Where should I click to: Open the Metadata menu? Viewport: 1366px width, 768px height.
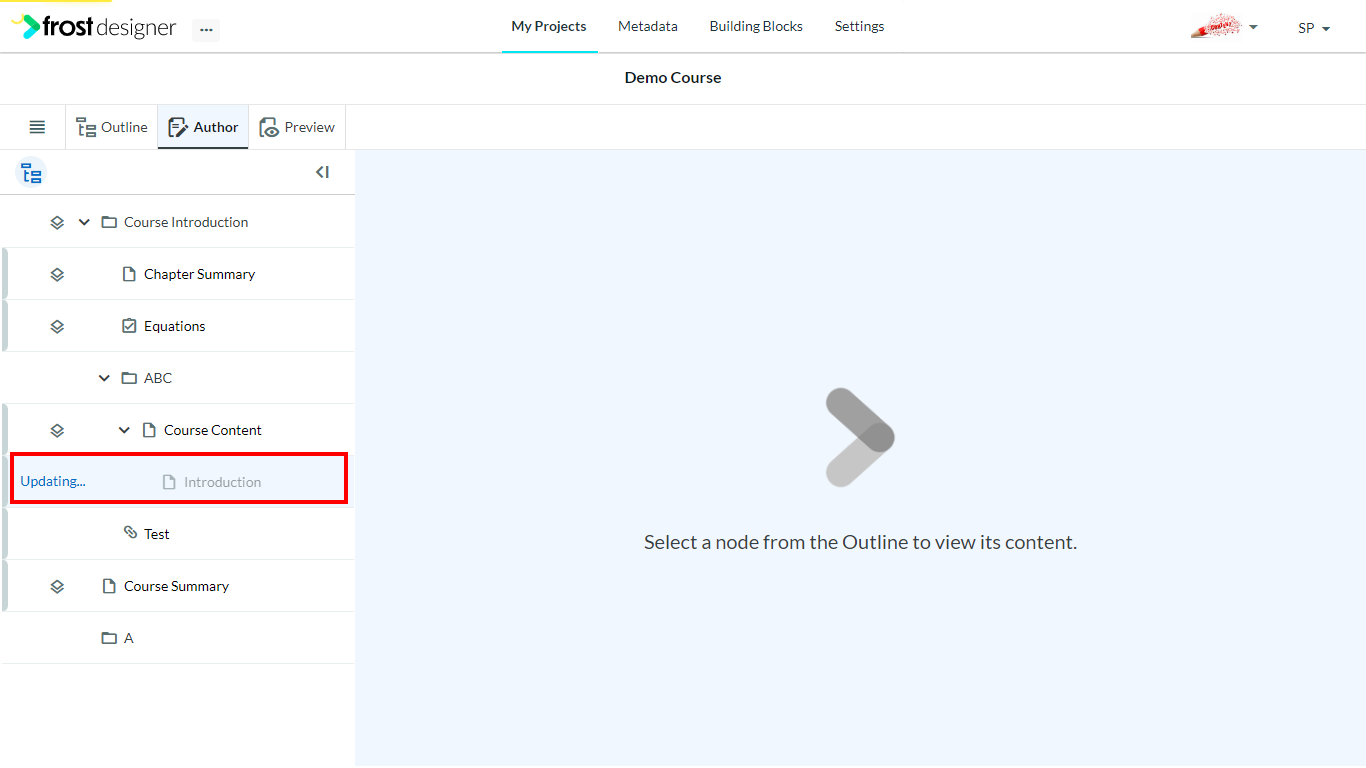pos(648,26)
